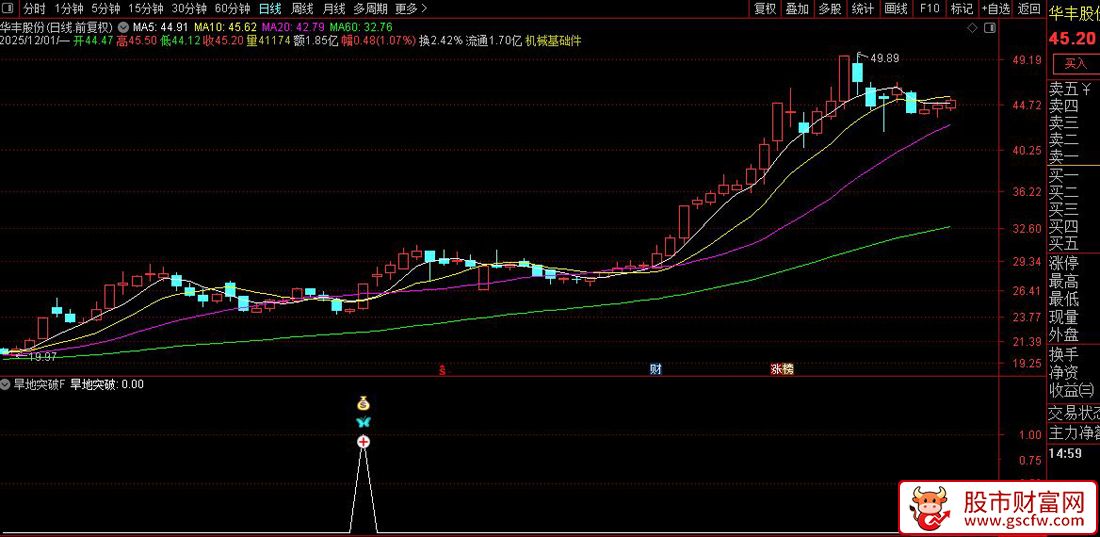The height and width of the screenshot is (537, 1100).
Task: Click the 机械基础件 sector label
Action: tap(554, 41)
